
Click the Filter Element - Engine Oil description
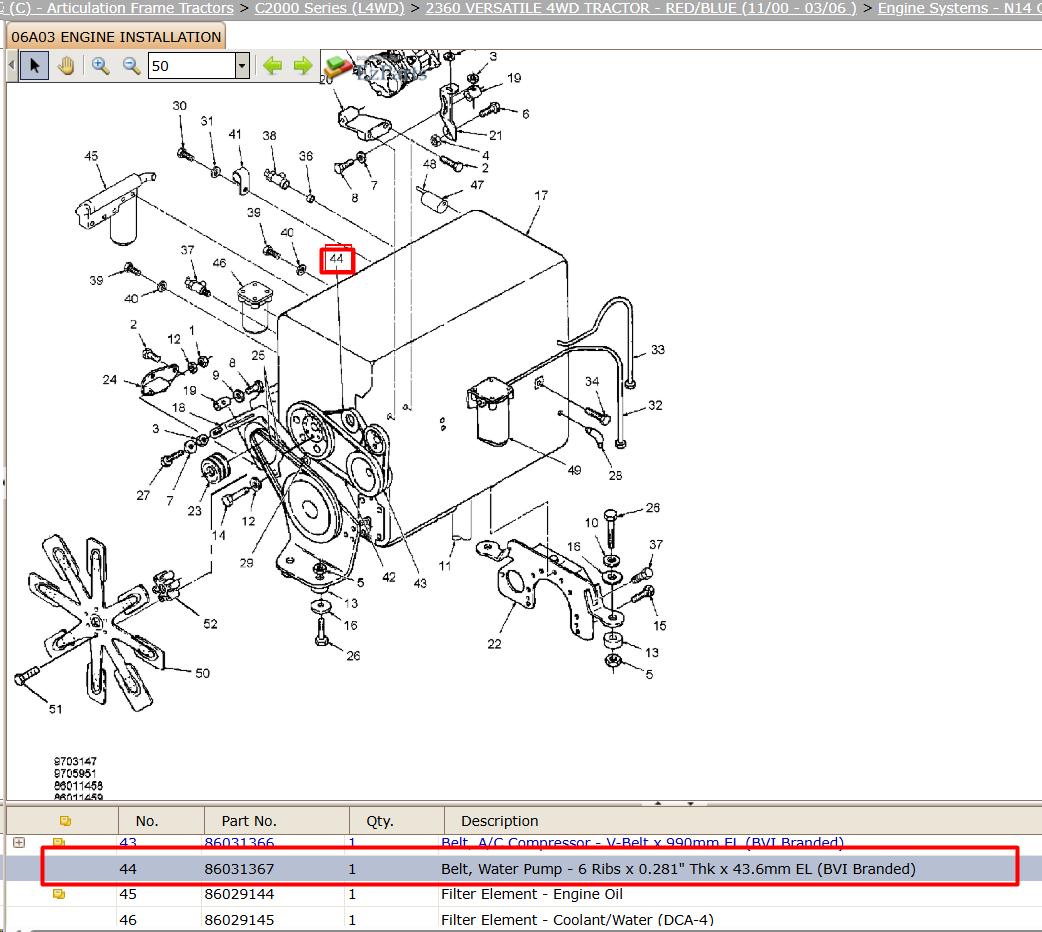click(x=532, y=894)
